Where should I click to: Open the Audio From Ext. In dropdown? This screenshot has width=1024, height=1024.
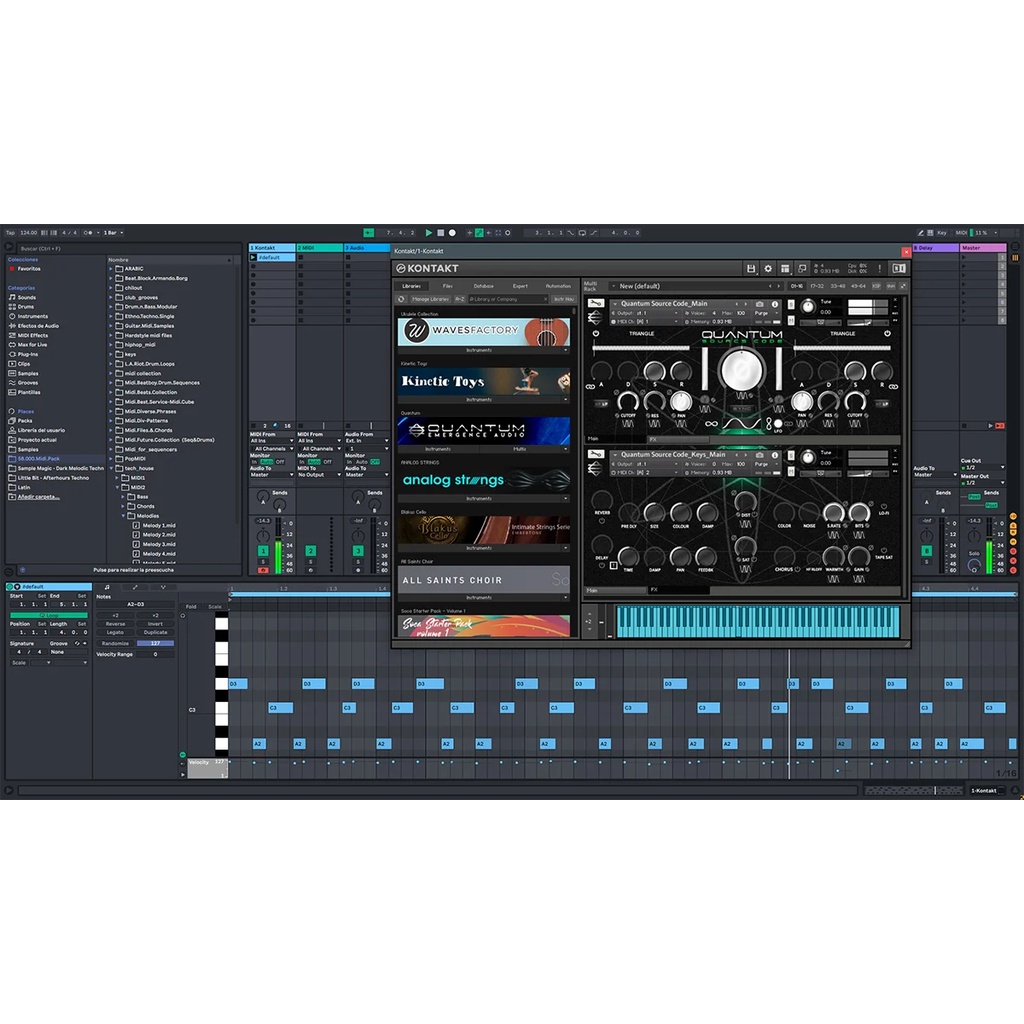point(367,441)
